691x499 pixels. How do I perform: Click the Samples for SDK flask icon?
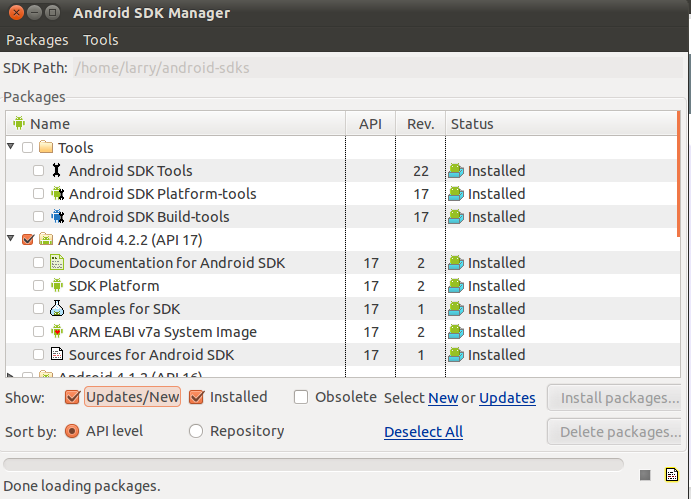[56, 309]
